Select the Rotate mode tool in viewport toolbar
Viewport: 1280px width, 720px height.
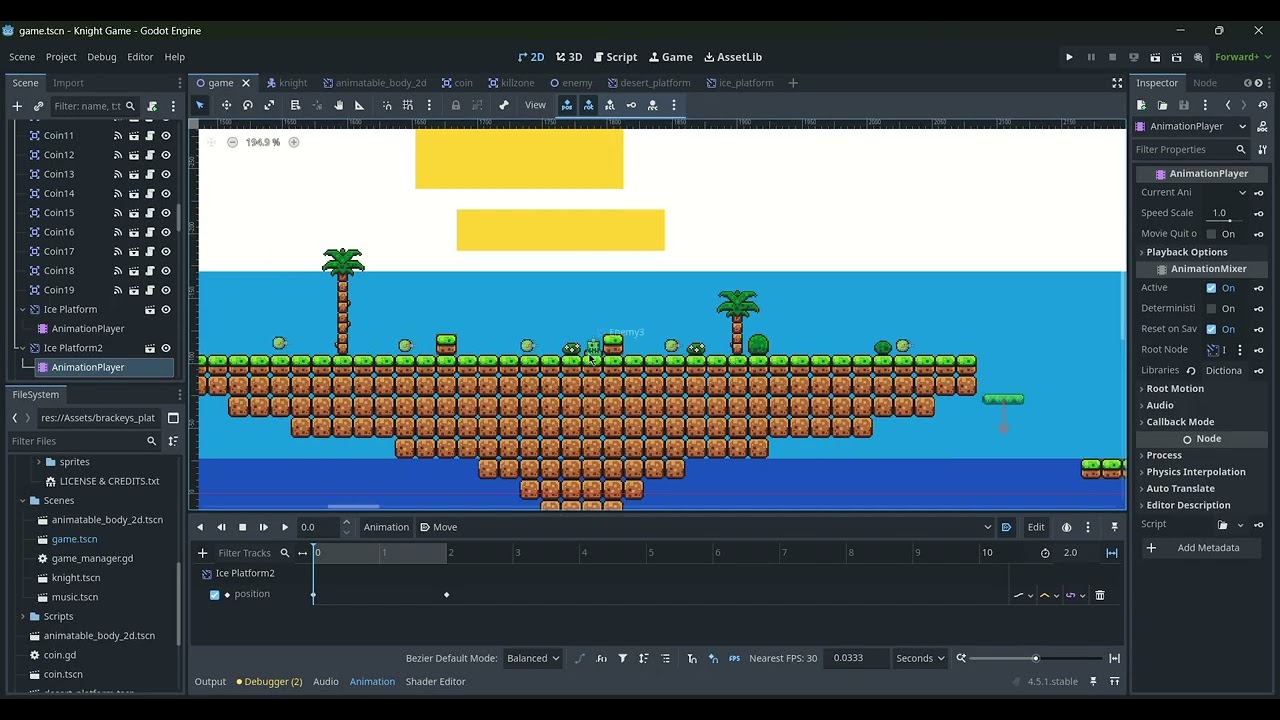pos(248,105)
